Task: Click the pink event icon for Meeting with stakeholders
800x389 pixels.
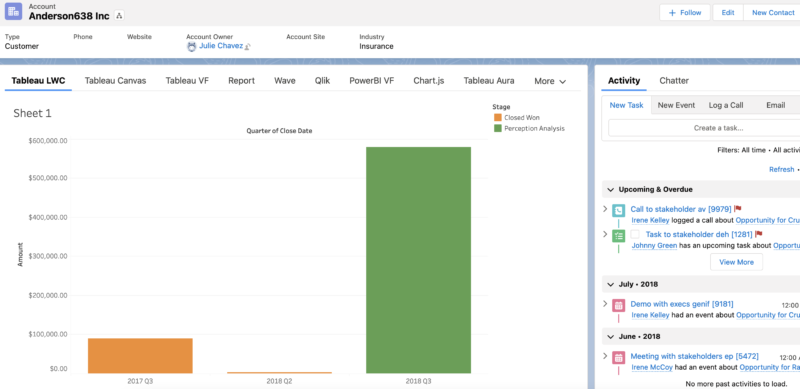Action: 618,357
